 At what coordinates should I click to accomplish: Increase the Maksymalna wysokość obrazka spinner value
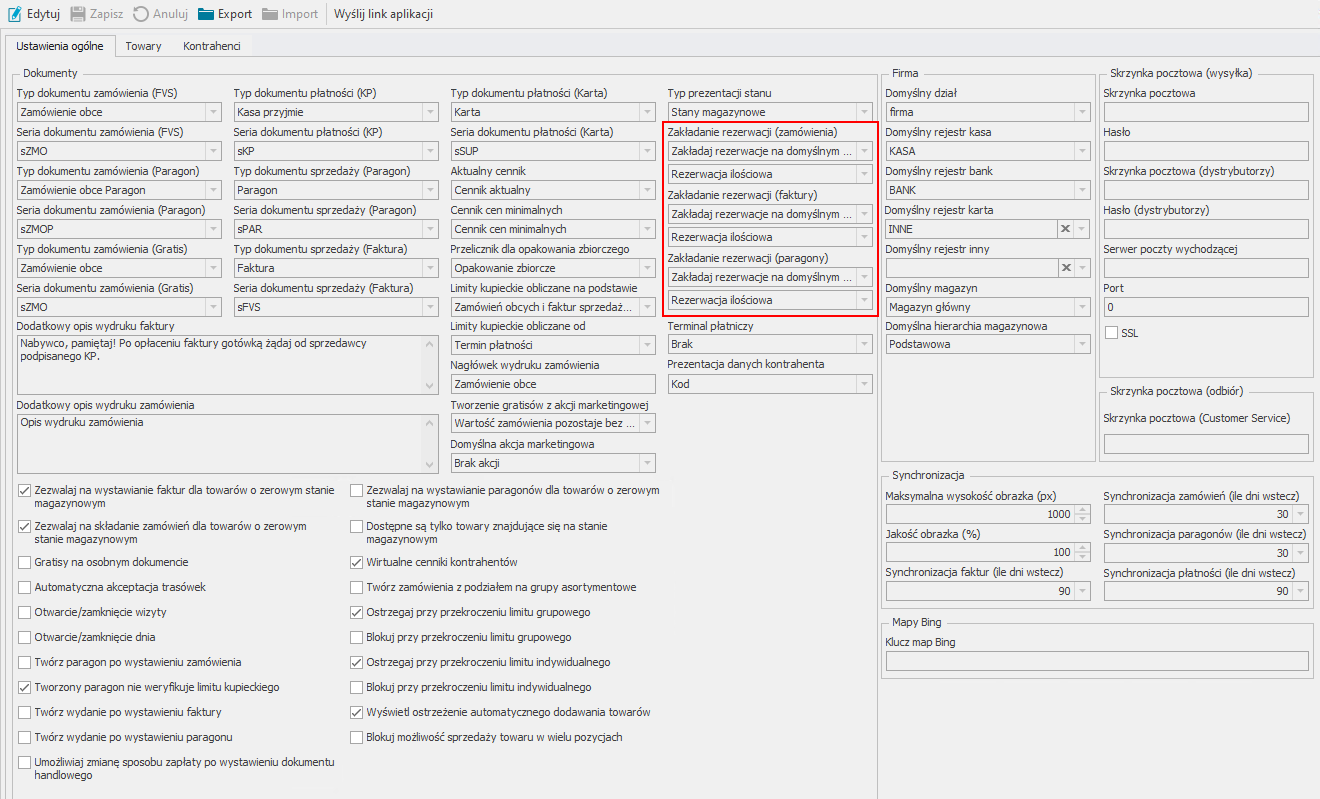[x=1082, y=509]
